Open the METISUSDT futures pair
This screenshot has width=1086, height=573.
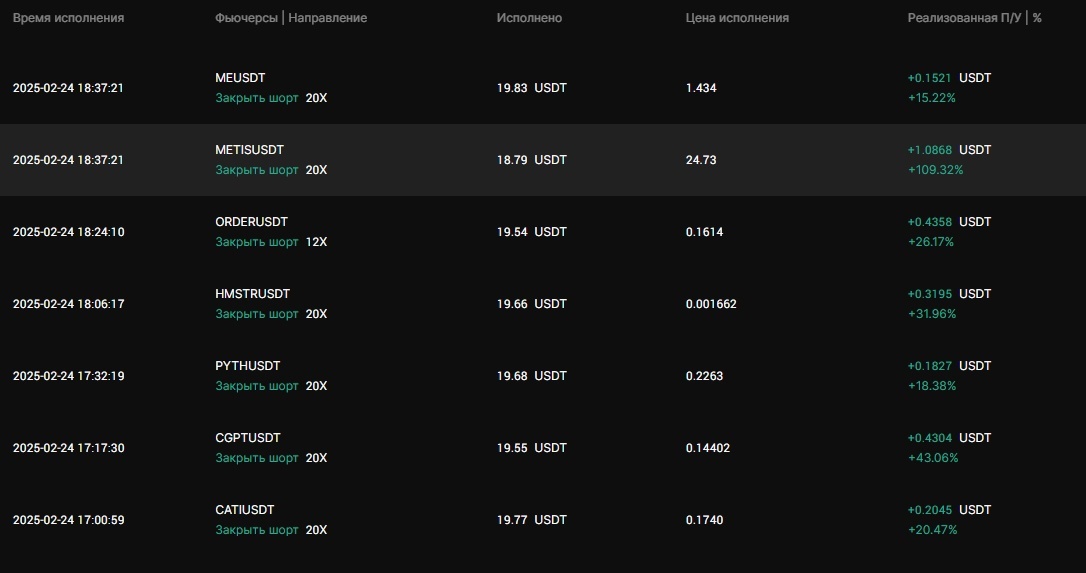(248, 150)
